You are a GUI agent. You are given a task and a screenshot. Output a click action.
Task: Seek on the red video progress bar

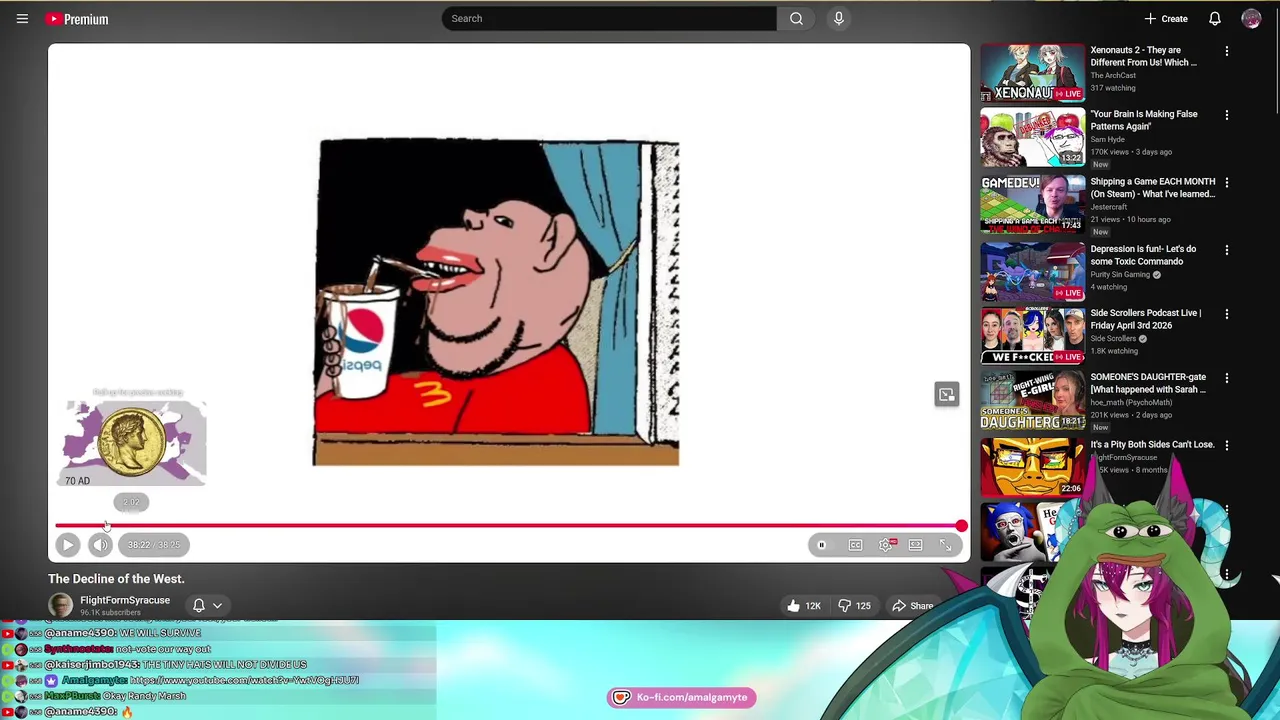click(508, 525)
